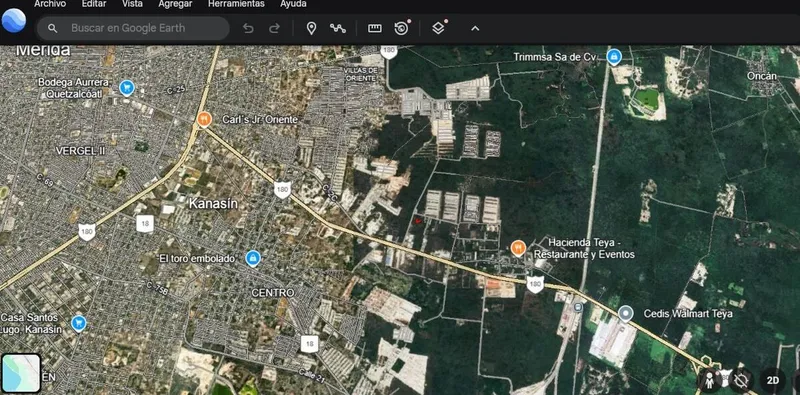Image resolution: width=800 pixels, height=395 pixels.
Task: Click the C. 69 street label
Action: pos(45,180)
